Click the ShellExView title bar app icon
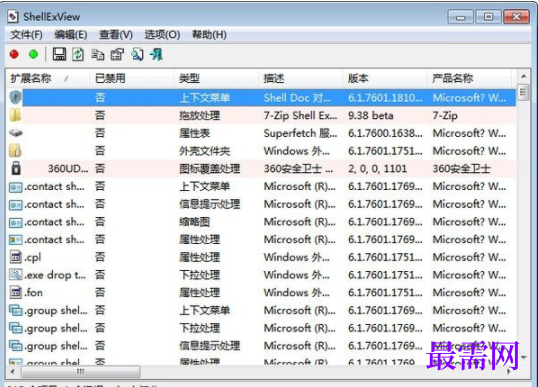The height and width of the screenshot is (387, 538). 13,16
